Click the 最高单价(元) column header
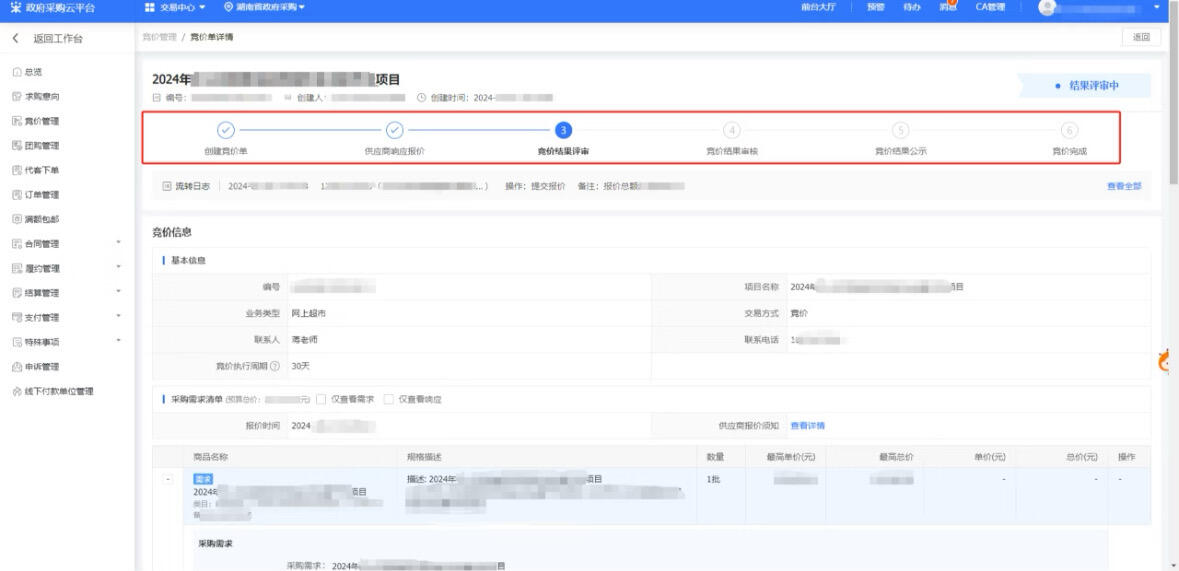1179x571 pixels. tap(790, 457)
